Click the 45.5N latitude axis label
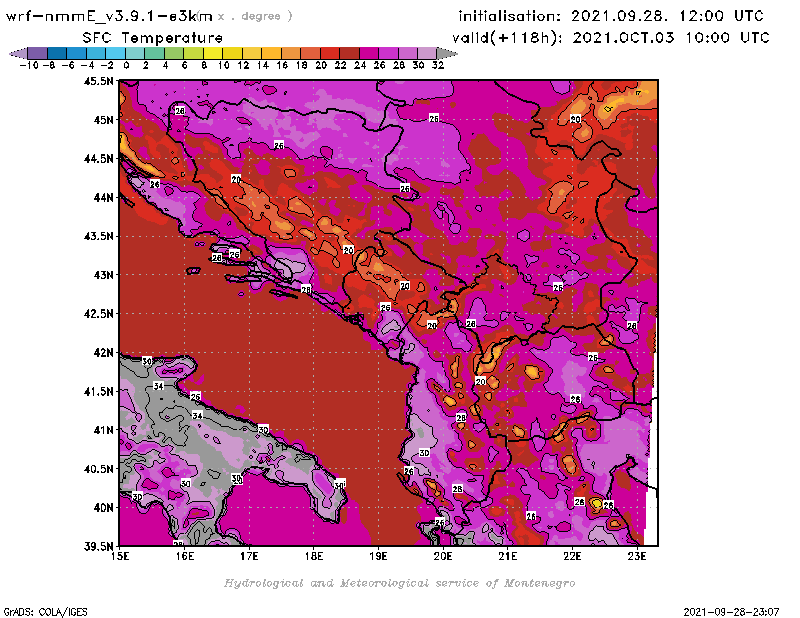The image size is (800, 618). pyautogui.click(x=98, y=81)
